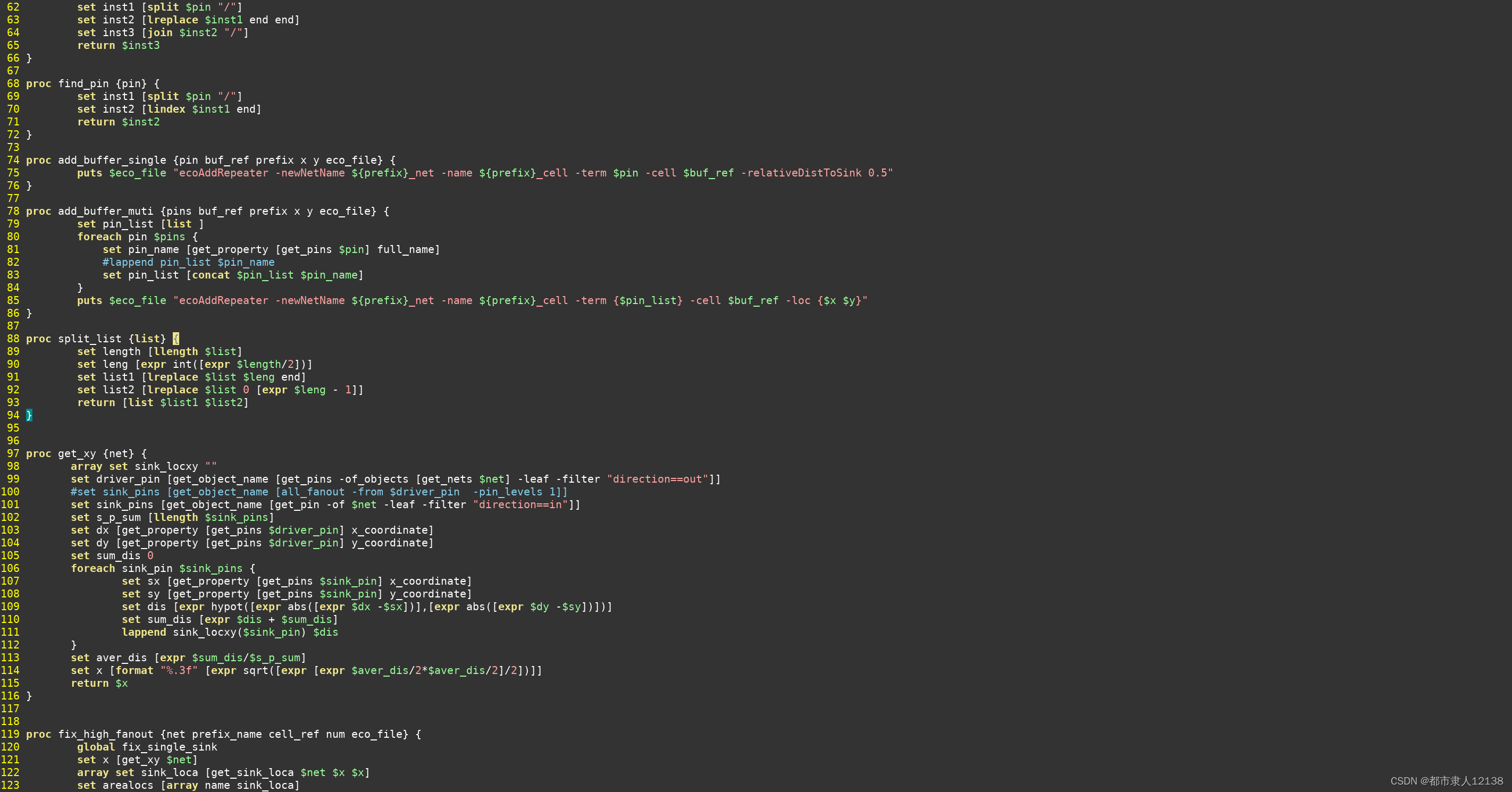Image resolution: width=1512 pixels, height=792 pixels.
Task: Click the "direction==out" filter string
Action: click(x=658, y=479)
